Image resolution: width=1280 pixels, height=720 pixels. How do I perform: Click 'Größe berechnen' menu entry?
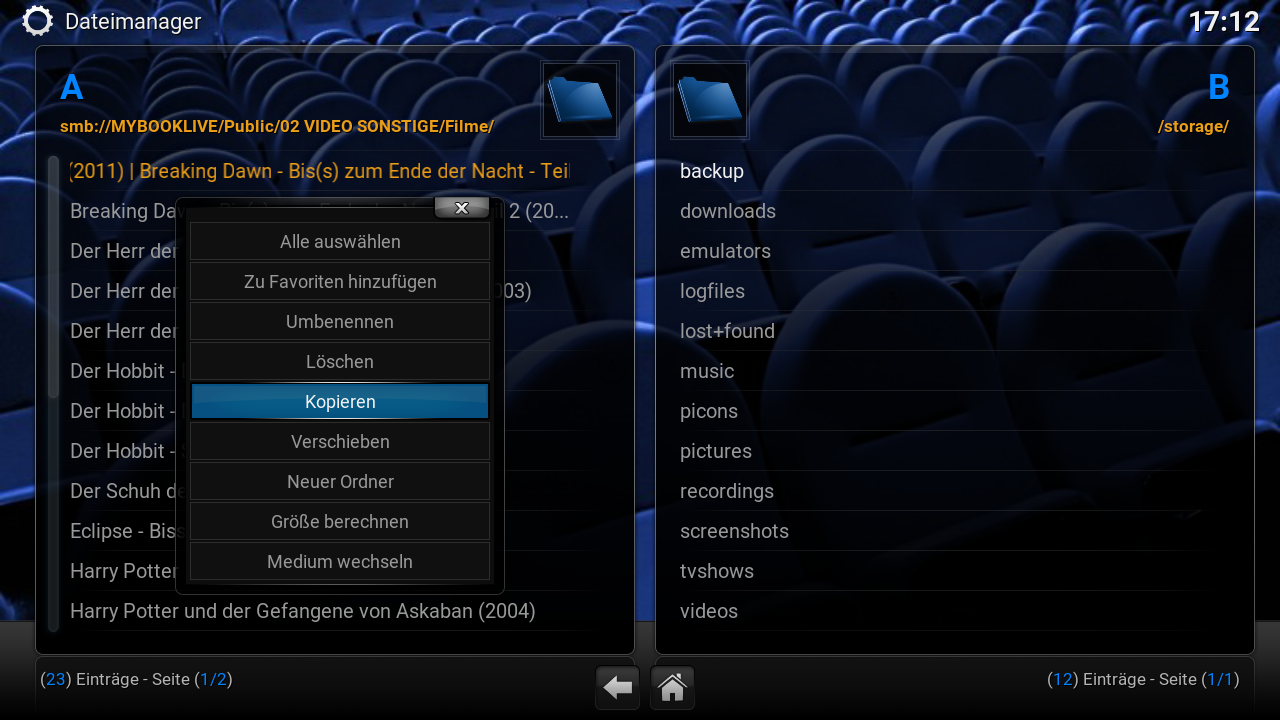pyautogui.click(x=340, y=522)
